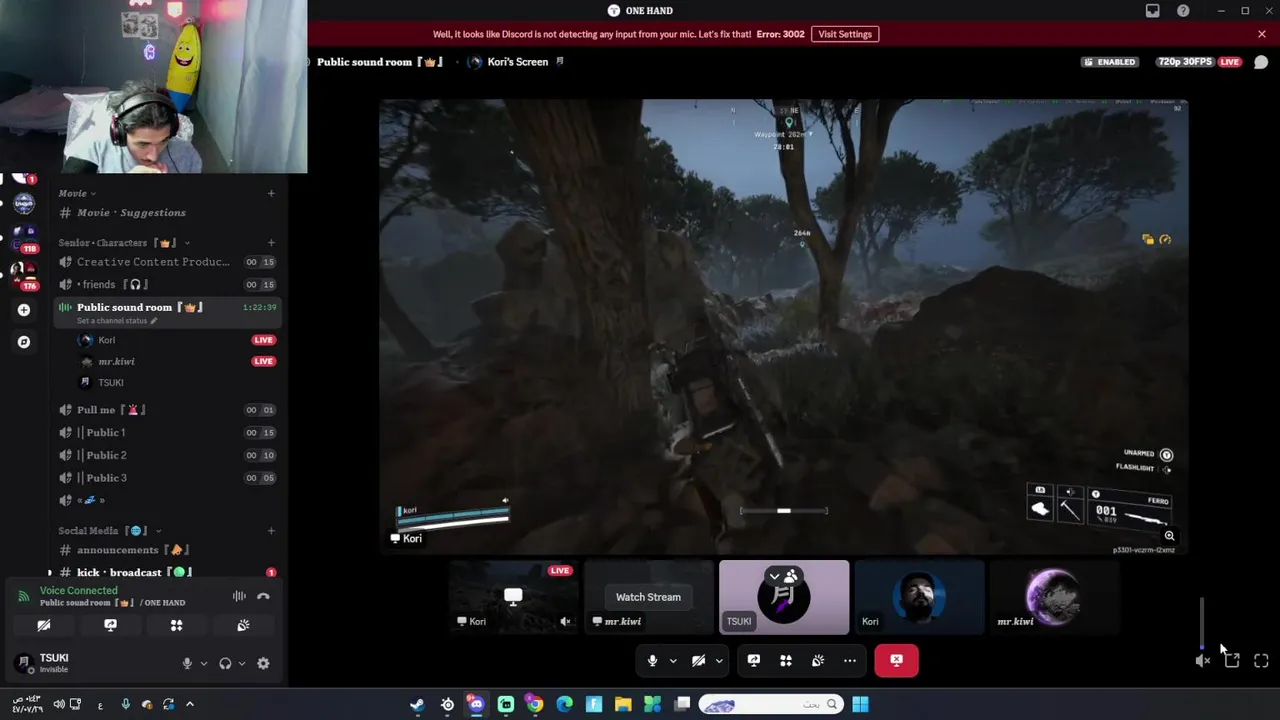Open the server with 118 notifications
The width and height of the screenshot is (1280, 720).
[x=24, y=236]
